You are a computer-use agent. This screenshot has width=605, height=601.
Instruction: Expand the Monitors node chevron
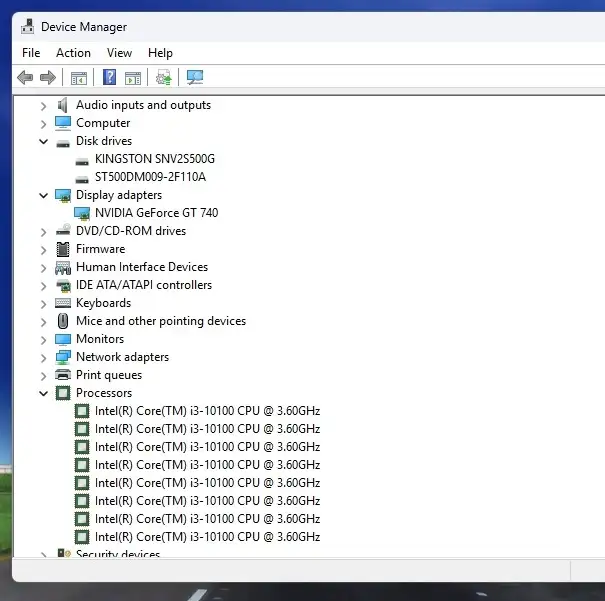(44, 340)
